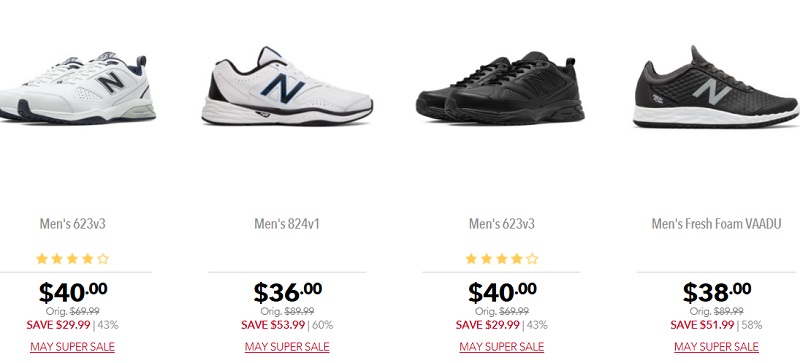Click the $36.00 price of 824v1
Screen dimensions: 800x363
coord(288,293)
